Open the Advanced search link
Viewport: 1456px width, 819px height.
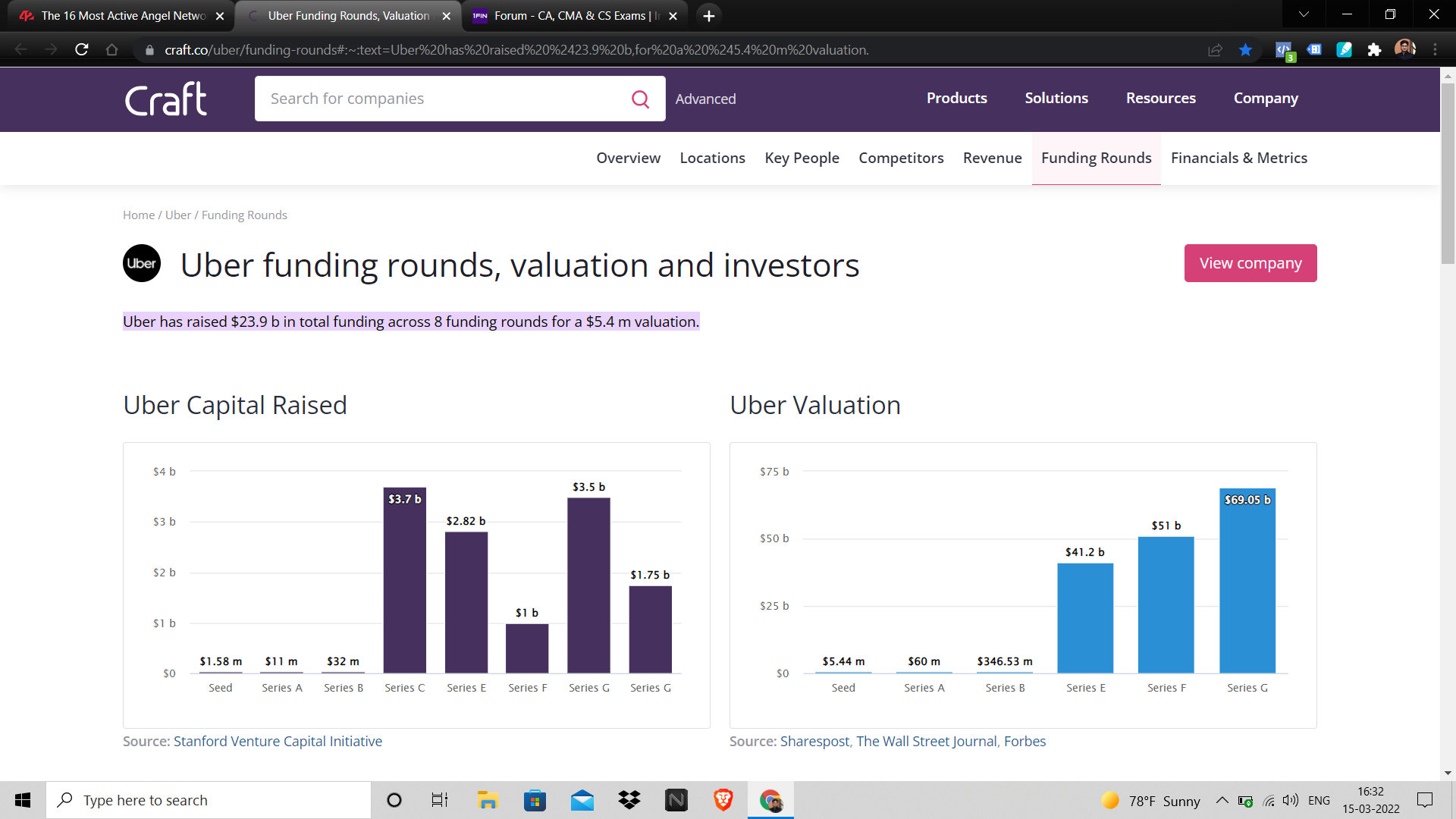click(705, 99)
